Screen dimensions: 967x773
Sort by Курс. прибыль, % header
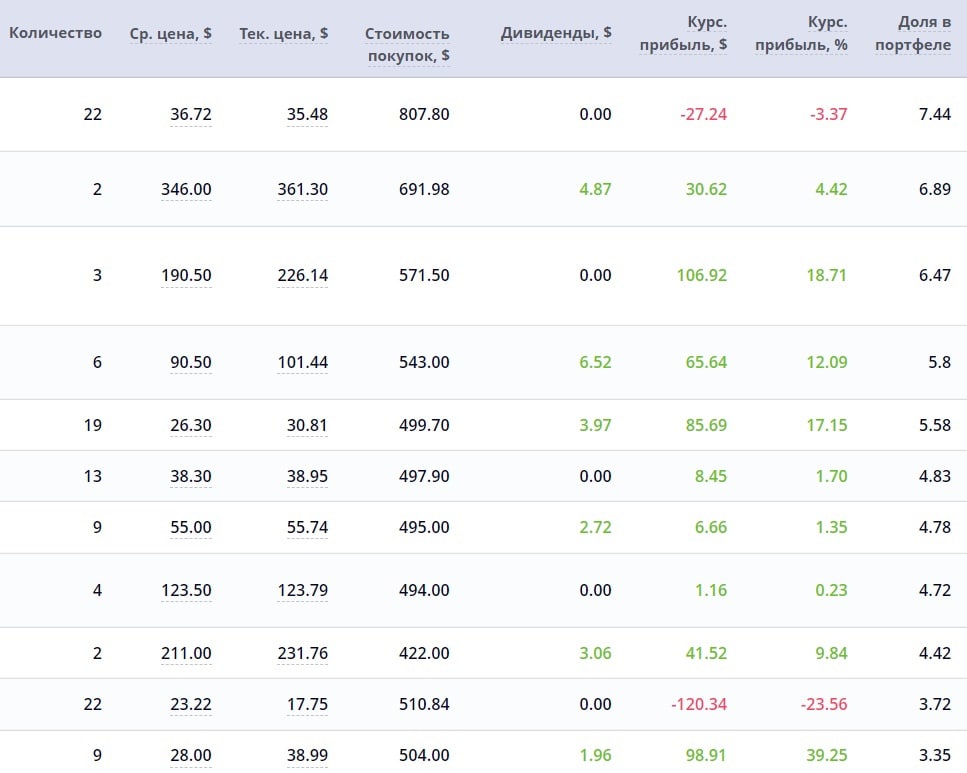pos(801,33)
